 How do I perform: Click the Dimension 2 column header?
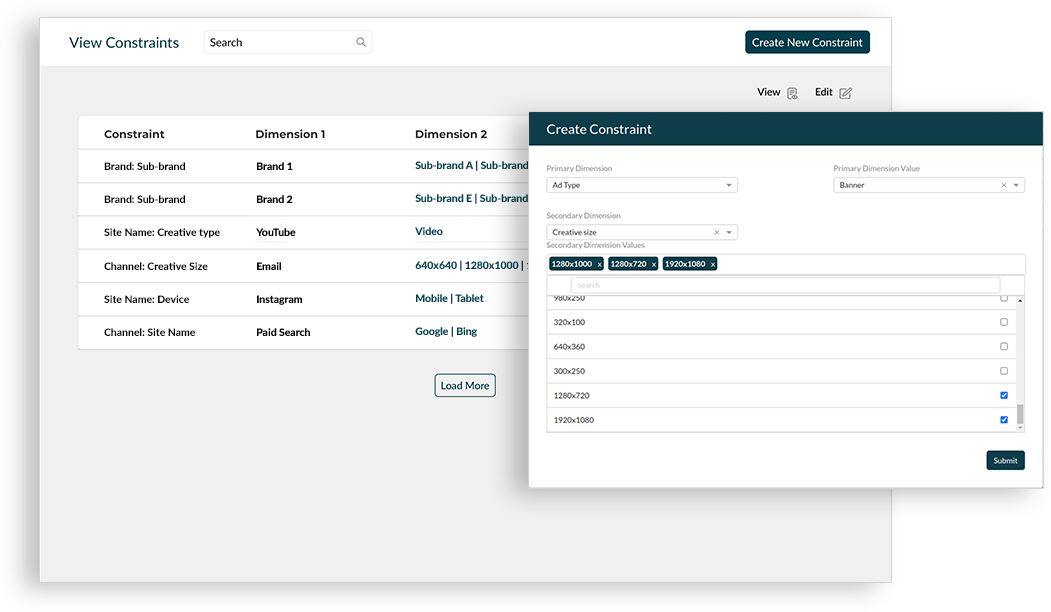pyautogui.click(x=451, y=134)
